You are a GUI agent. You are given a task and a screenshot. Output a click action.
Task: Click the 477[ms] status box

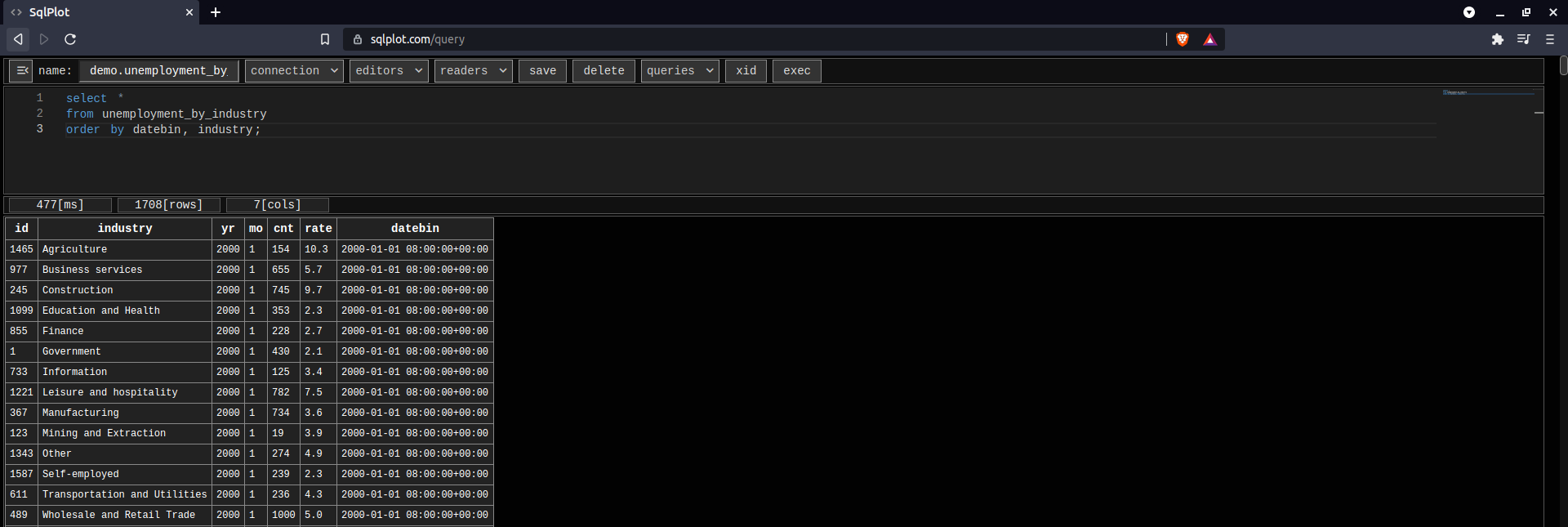coord(60,205)
